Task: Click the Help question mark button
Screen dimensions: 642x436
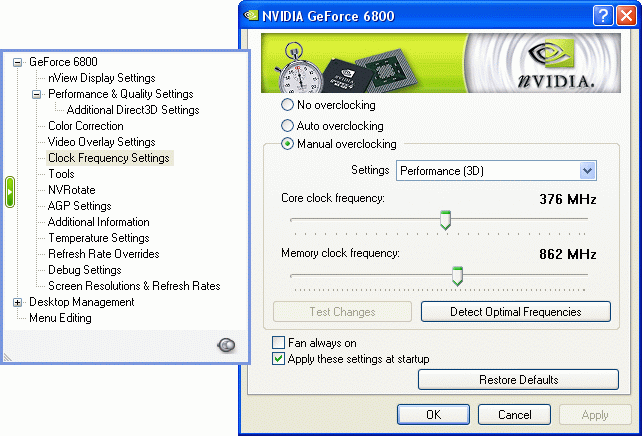Action: 602,15
